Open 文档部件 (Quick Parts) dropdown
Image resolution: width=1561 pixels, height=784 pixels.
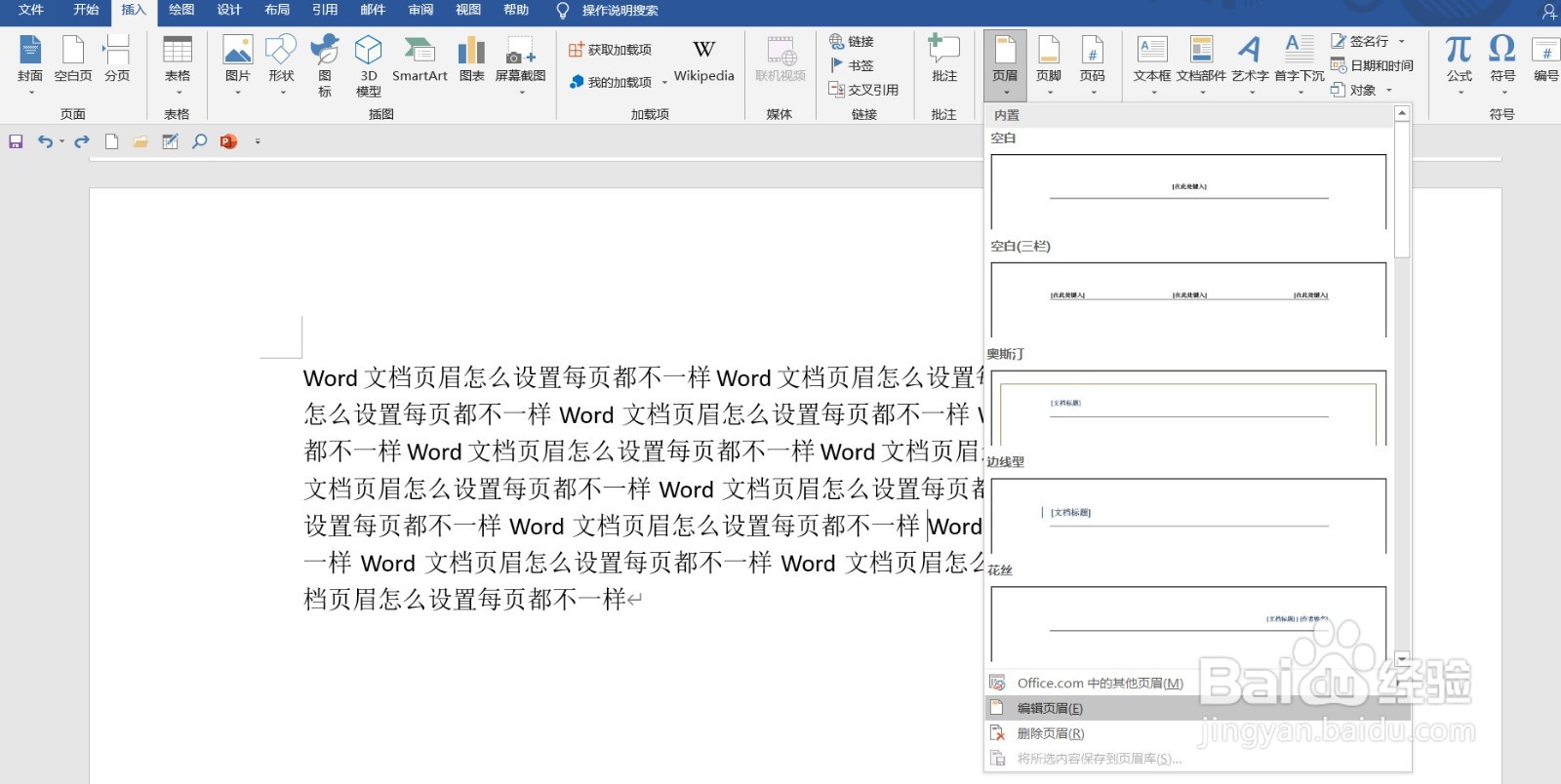1201,63
